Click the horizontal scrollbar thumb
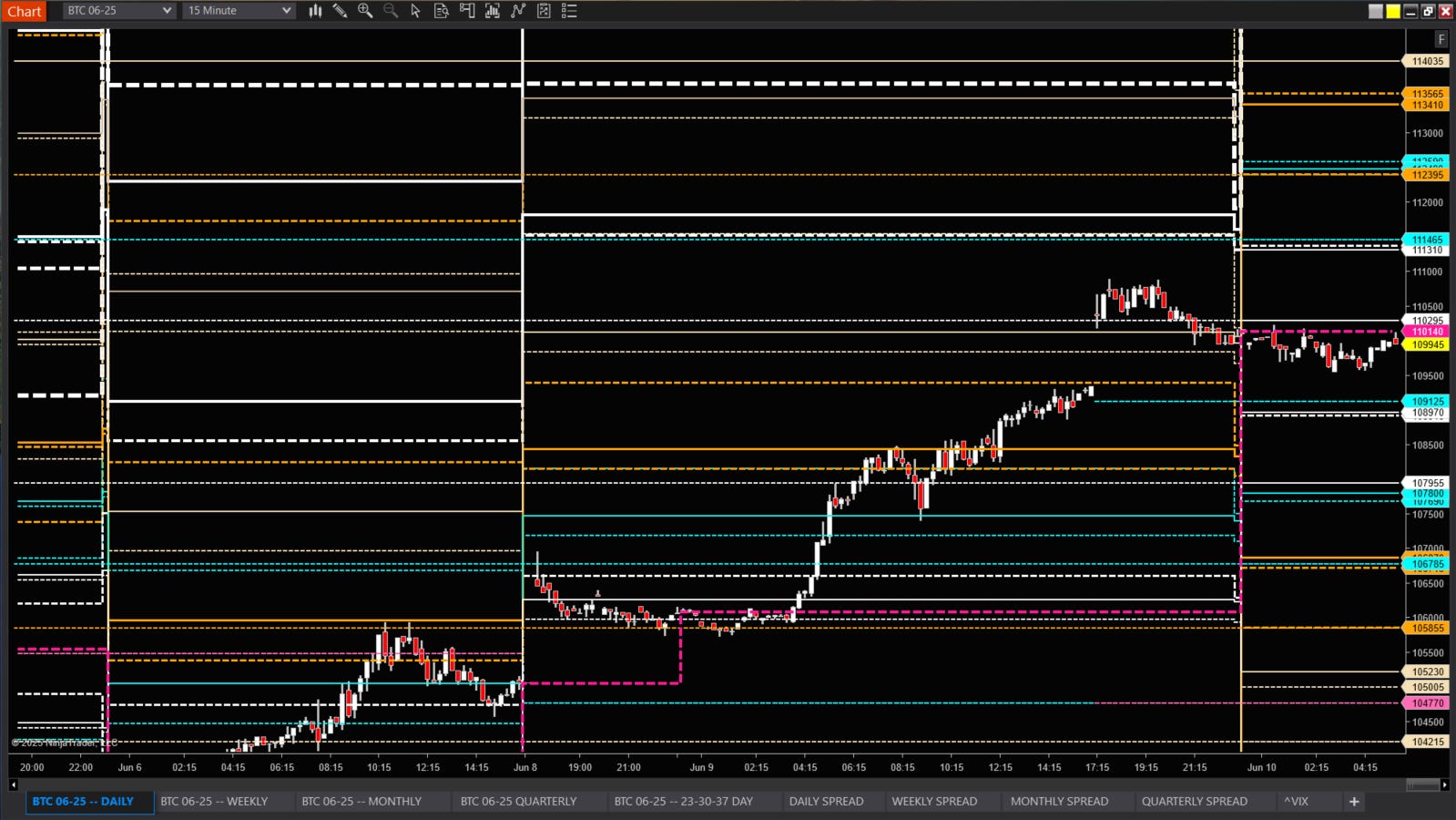The image size is (1456, 820). pyautogui.click(x=1422, y=784)
